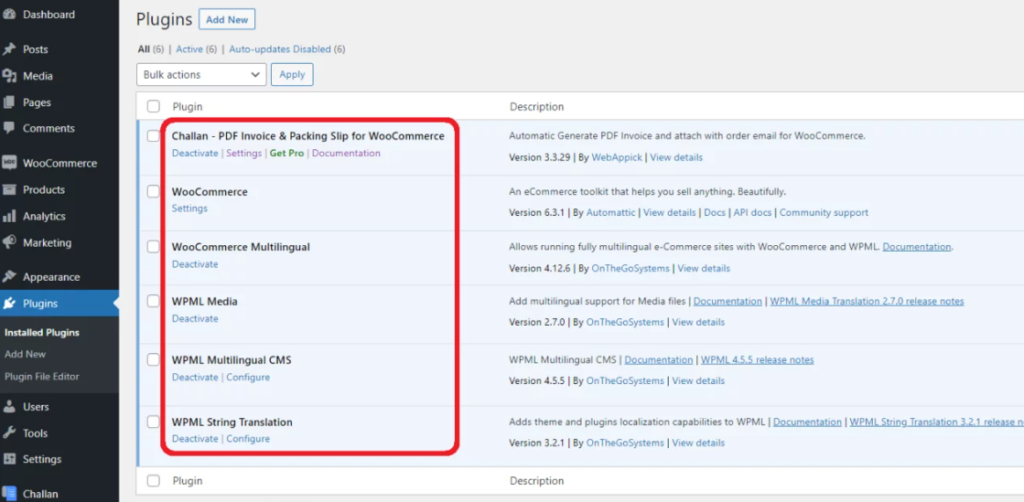Click the Plugin column header in table footer
The image size is (1024, 502).
187,480
